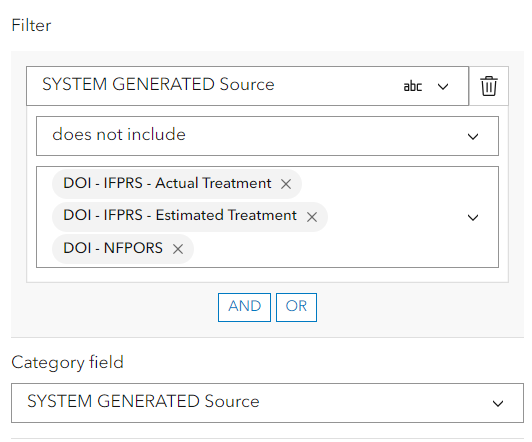Select the DOI - IFPRS - Estimated Treatment tag label
Screen dimensions: 532x442
click(x=180, y=215)
